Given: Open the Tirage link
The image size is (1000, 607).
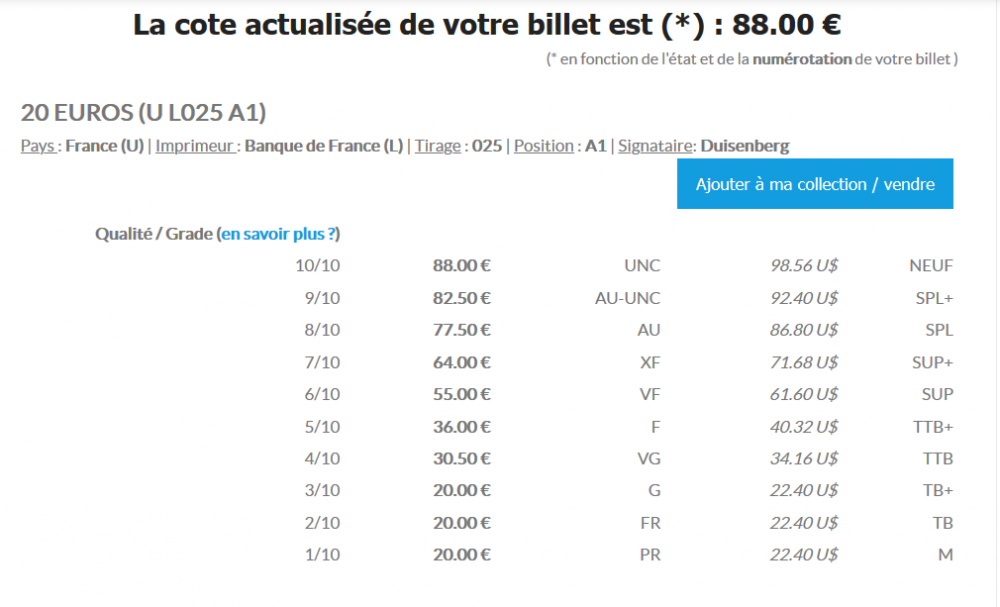Looking at the screenshot, I should (x=440, y=145).
